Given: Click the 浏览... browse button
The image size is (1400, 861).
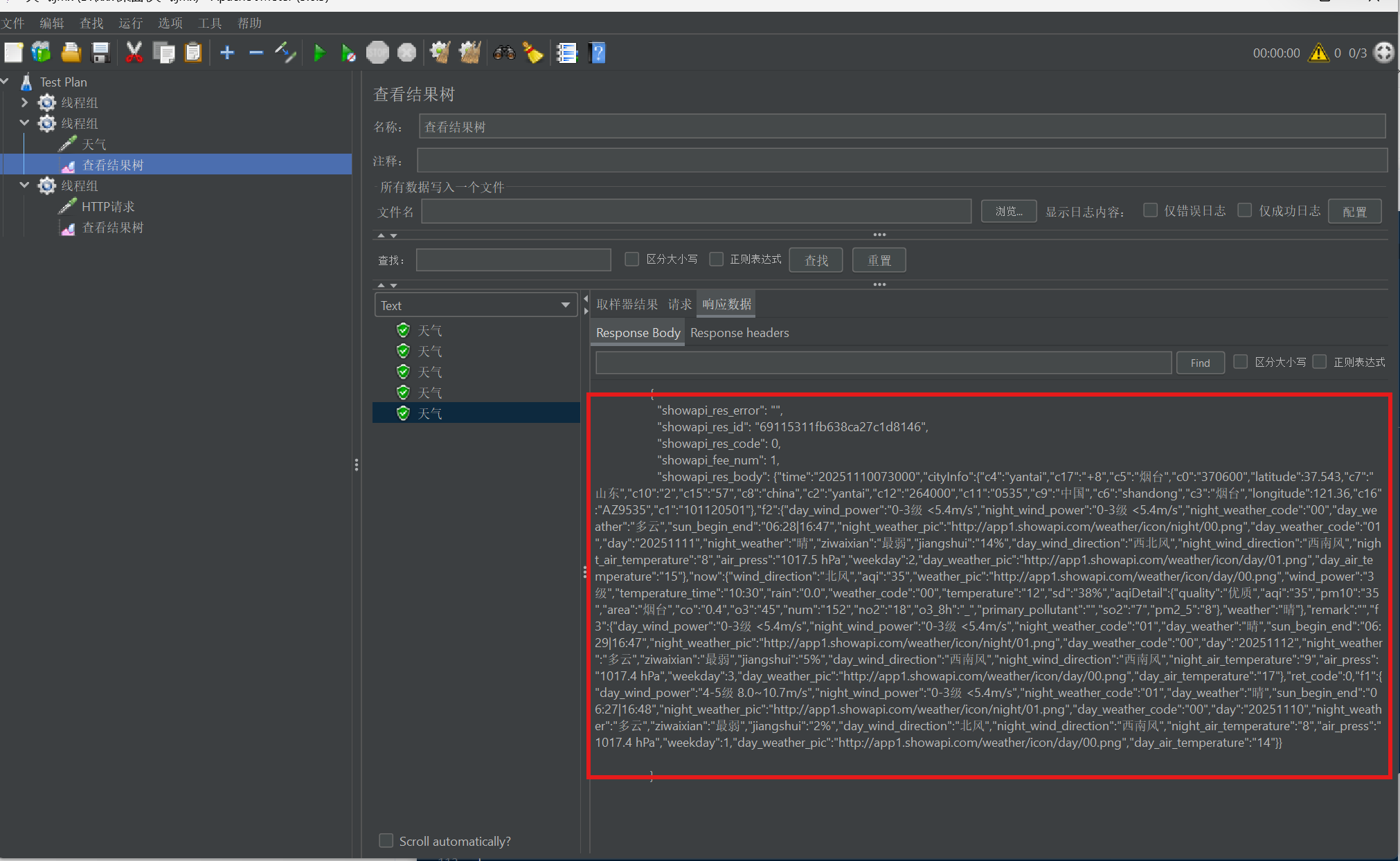Looking at the screenshot, I should 1008,212.
